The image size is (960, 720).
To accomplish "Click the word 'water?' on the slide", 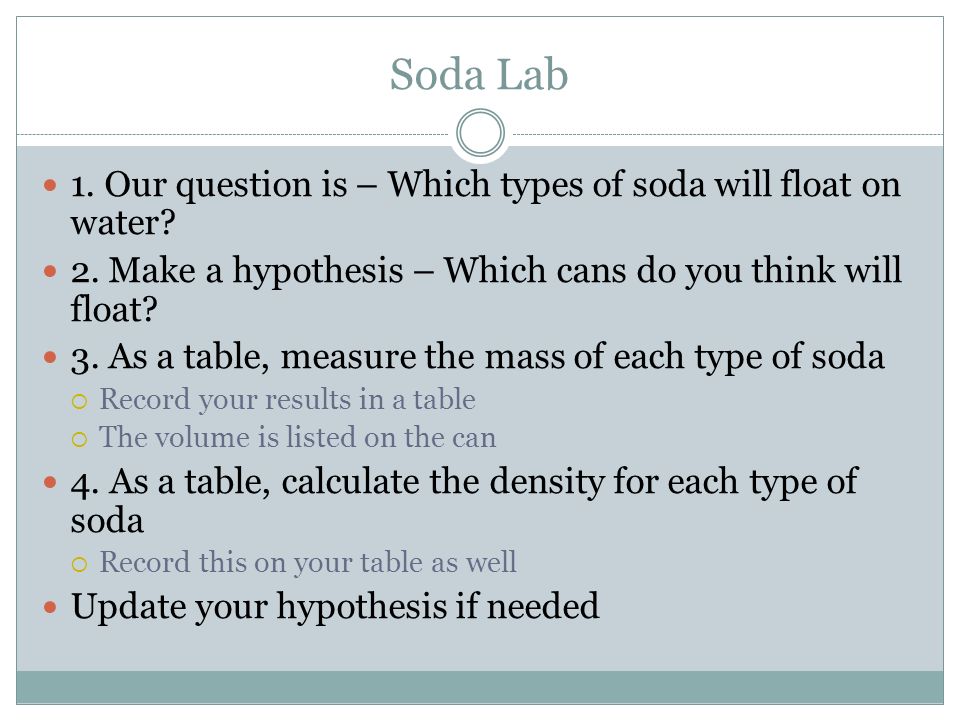I will click(123, 223).
